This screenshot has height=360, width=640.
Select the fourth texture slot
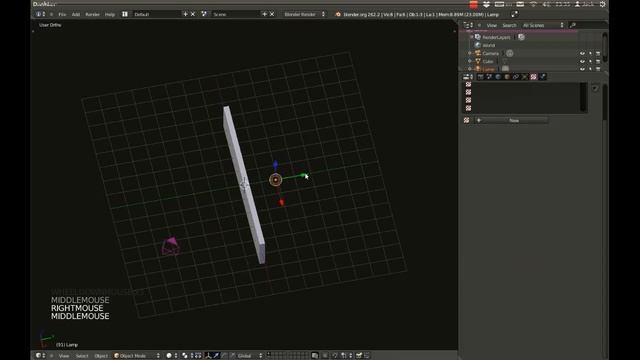(x=523, y=108)
